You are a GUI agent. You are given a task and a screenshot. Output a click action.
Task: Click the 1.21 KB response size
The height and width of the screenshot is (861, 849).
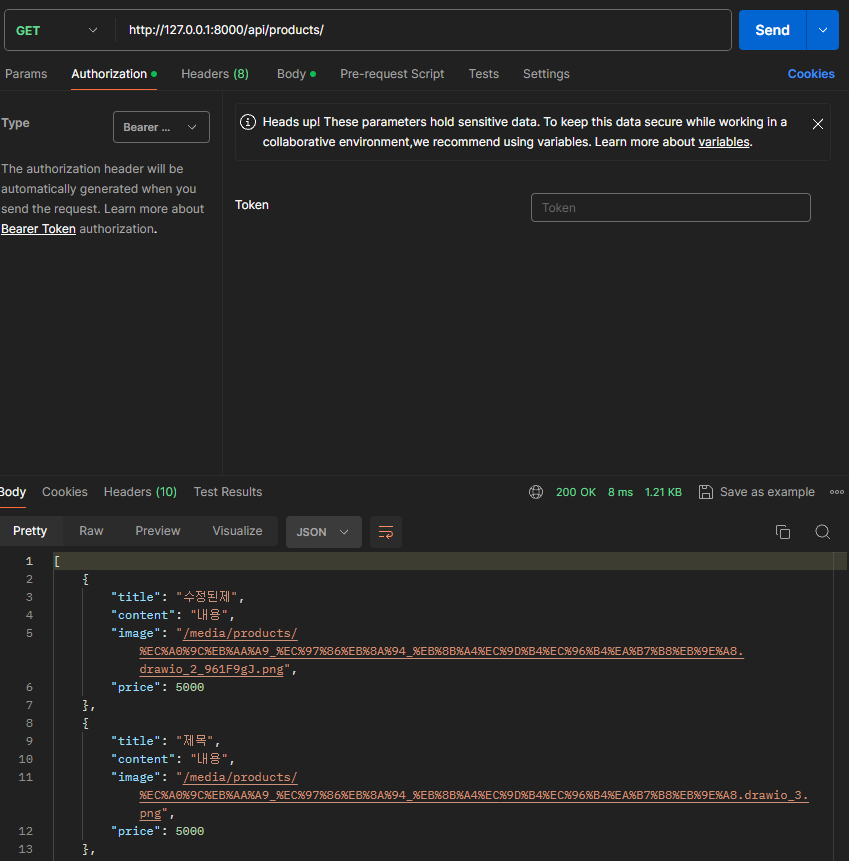click(663, 492)
